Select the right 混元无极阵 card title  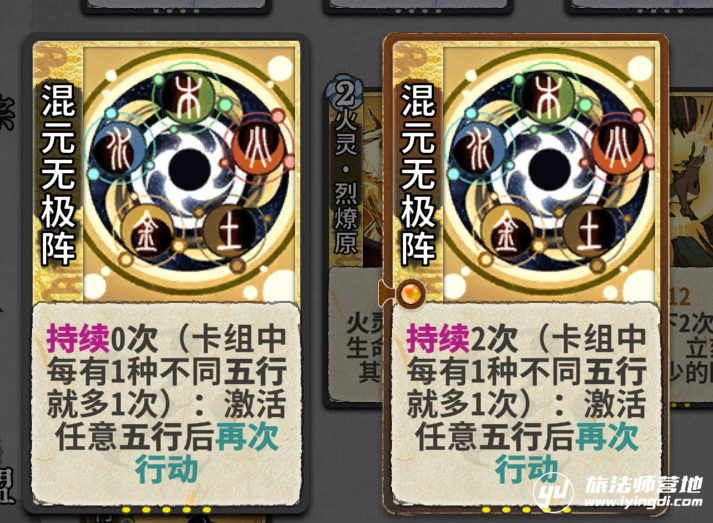[x=418, y=174]
